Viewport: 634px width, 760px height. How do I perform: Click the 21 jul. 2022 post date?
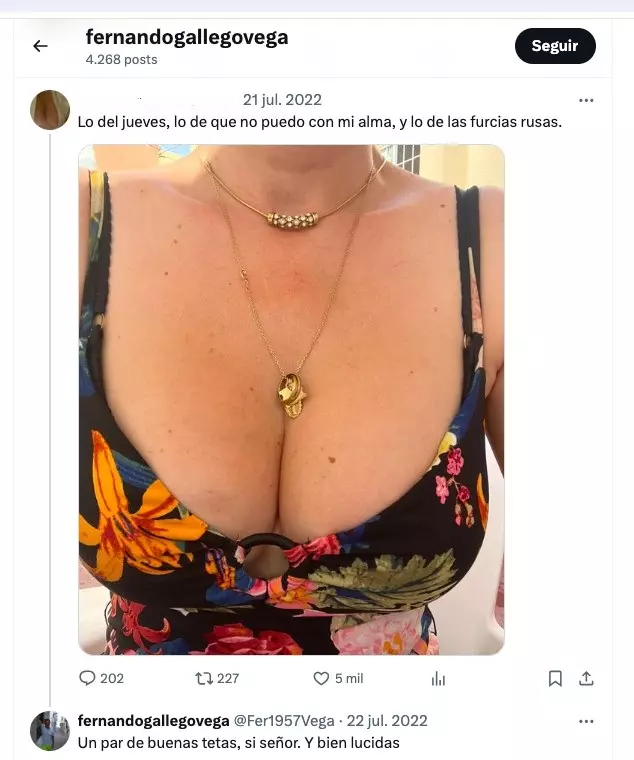tap(282, 100)
